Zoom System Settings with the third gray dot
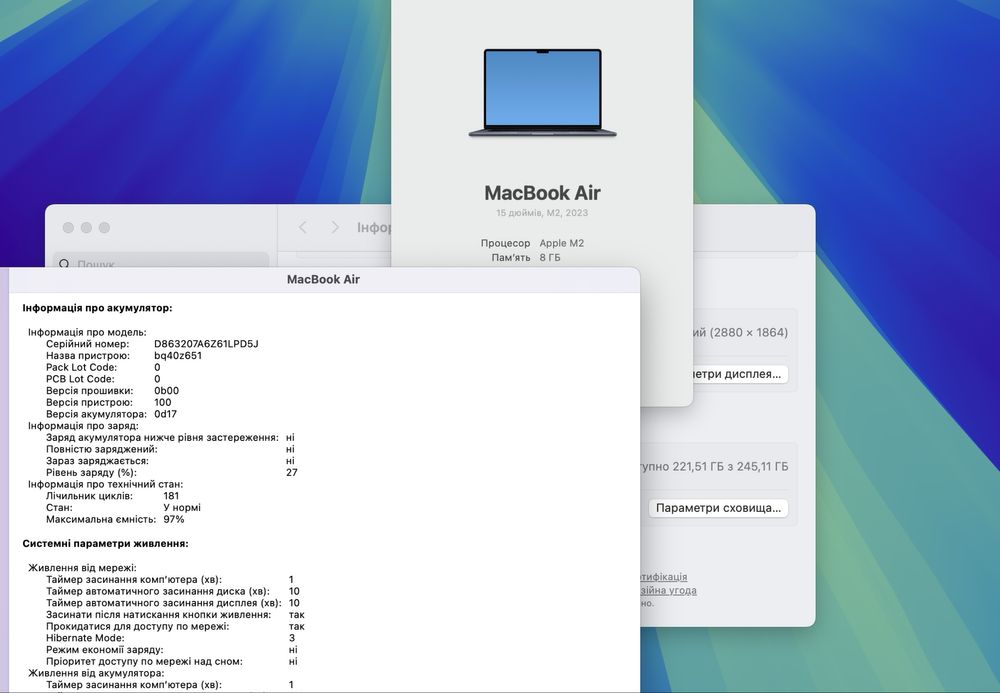The height and width of the screenshot is (693, 1000). (105, 228)
